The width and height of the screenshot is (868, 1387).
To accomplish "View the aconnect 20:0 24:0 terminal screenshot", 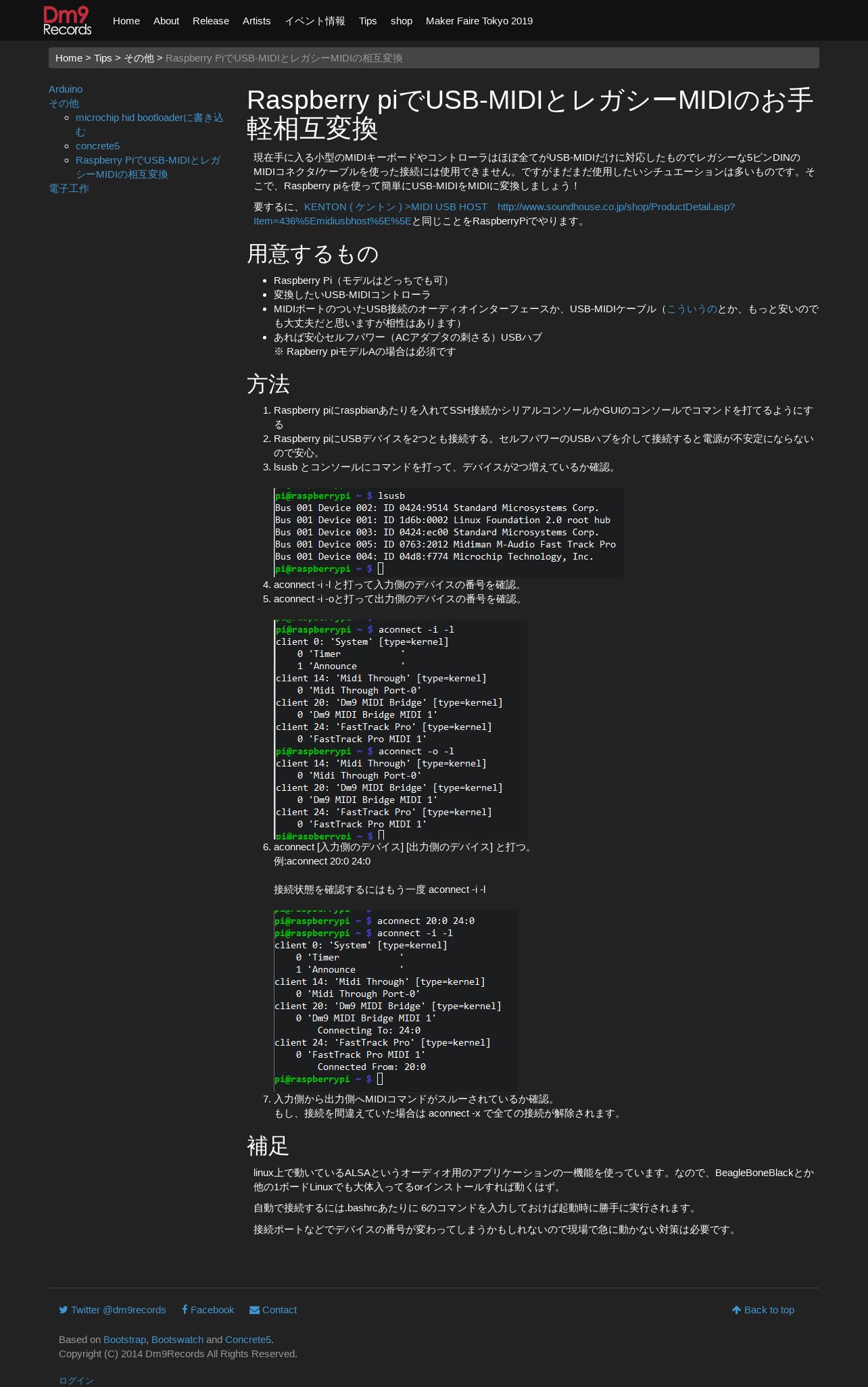I will click(395, 1000).
